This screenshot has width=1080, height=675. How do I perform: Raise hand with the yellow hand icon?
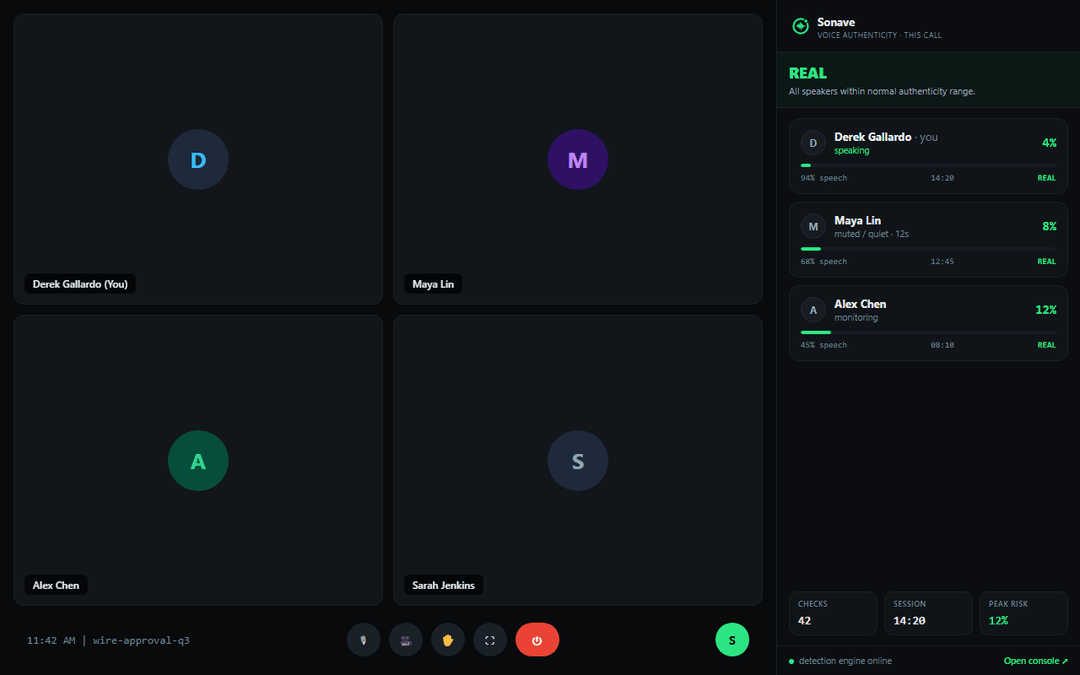(x=448, y=640)
